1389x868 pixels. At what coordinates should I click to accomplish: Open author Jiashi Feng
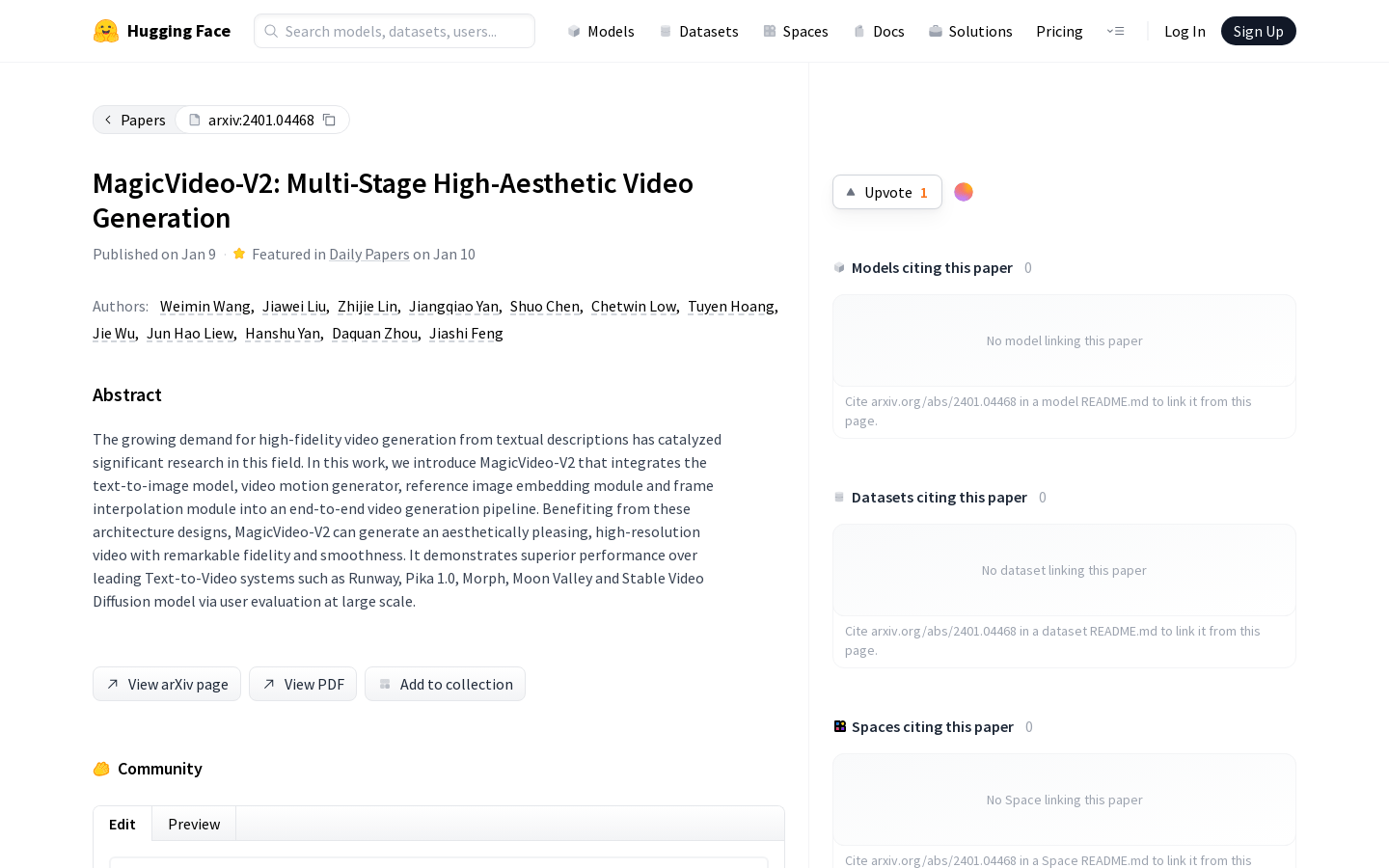tap(466, 333)
